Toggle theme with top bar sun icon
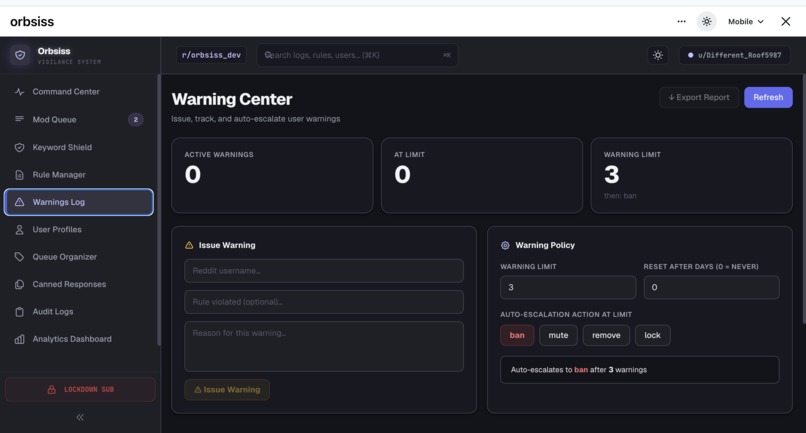Viewport: 806px width, 433px height. [x=707, y=22]
